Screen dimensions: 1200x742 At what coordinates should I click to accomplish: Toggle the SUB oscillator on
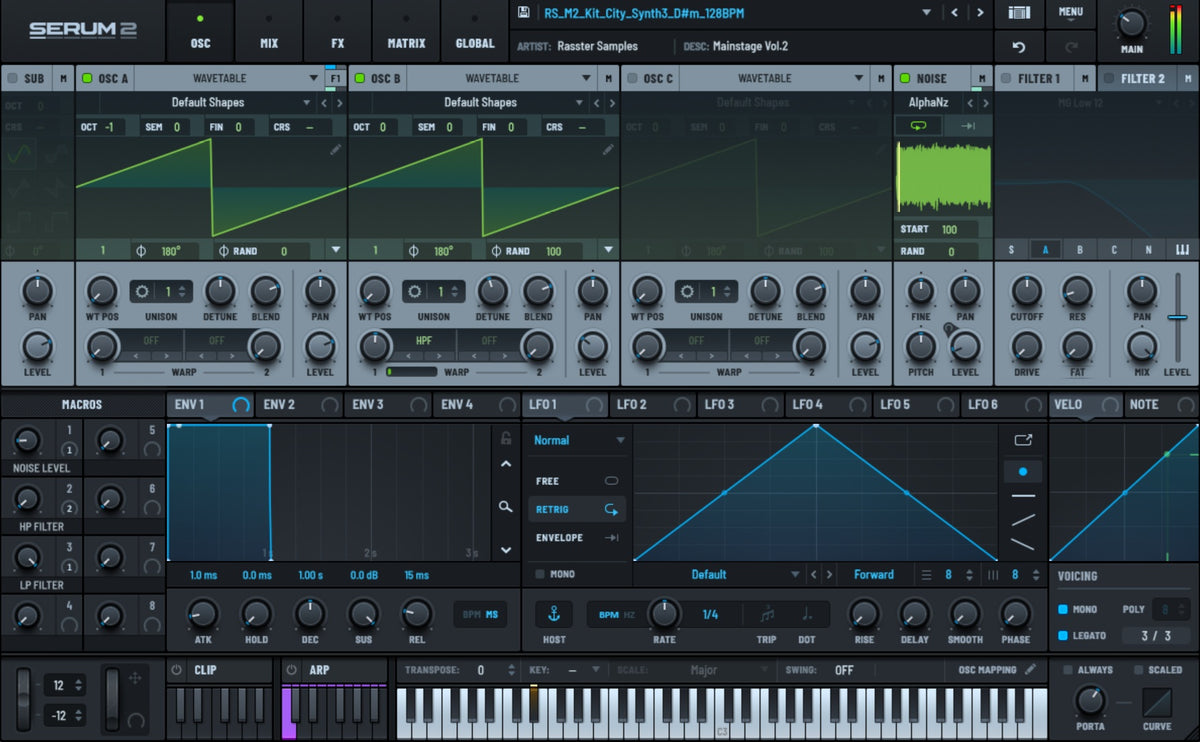pos(12,78)
